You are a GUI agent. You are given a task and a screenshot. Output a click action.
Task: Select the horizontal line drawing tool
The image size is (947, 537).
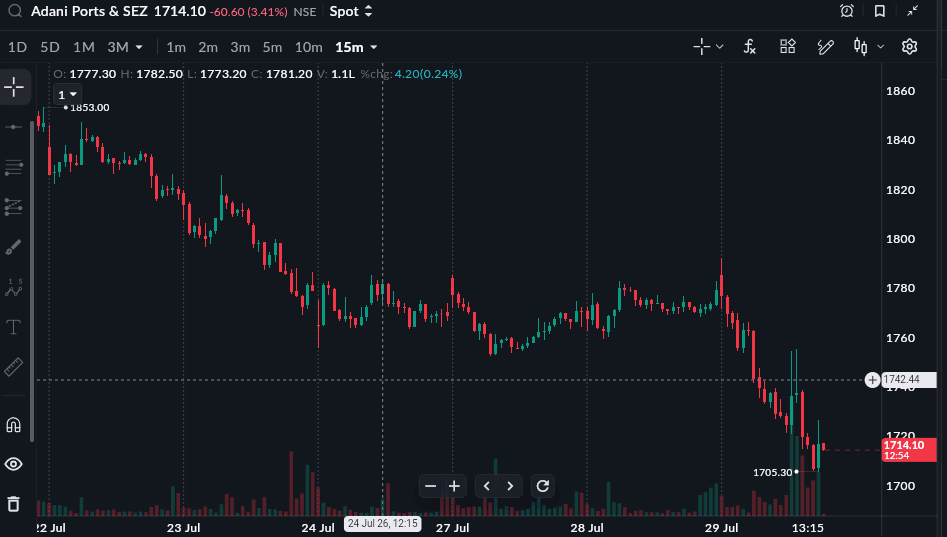[13, 127]
